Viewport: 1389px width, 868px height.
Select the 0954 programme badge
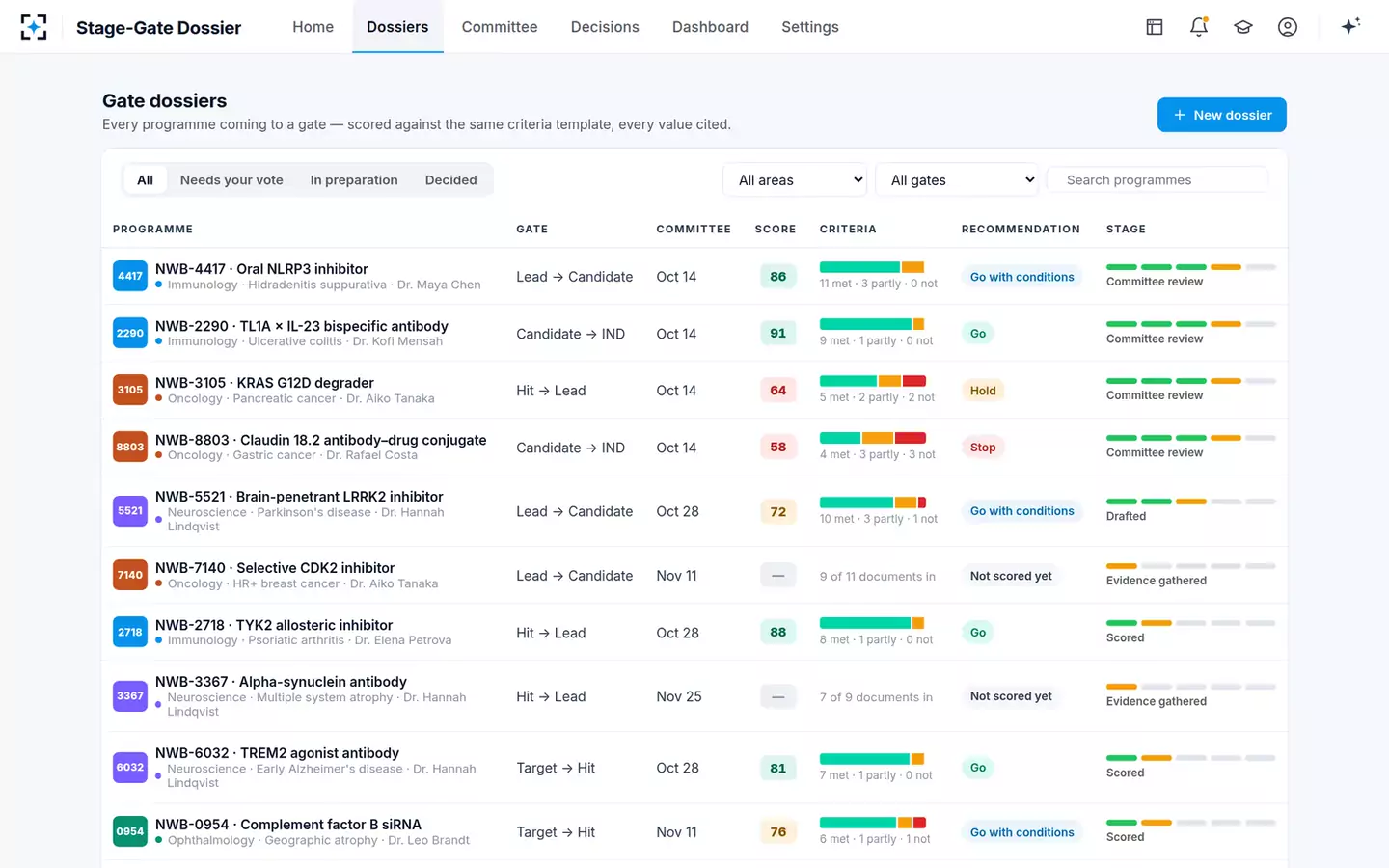[130, 831]
